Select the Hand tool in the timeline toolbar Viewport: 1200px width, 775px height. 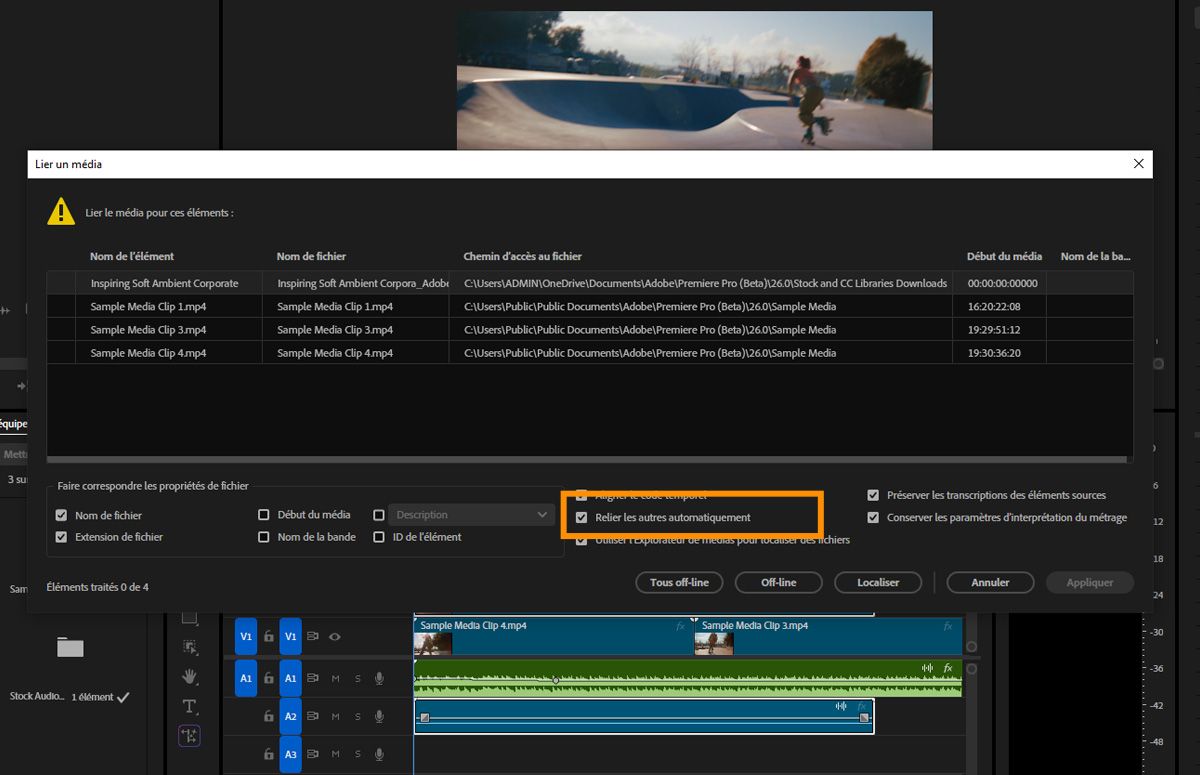(x=189, y=677)
